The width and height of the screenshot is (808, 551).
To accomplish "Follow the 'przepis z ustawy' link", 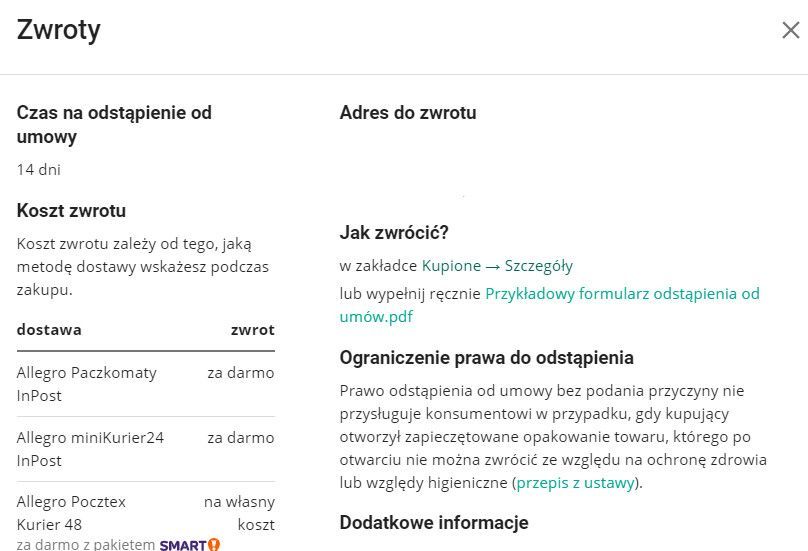I will click(575, 483).
